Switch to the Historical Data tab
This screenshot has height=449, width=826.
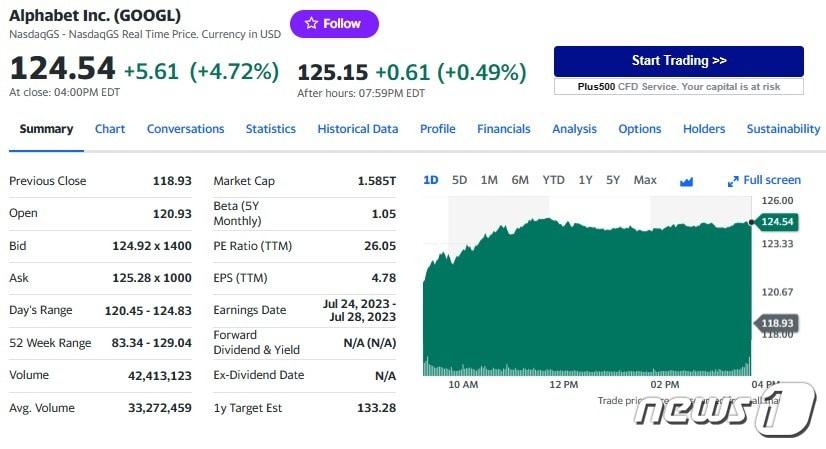click(358, 129)
